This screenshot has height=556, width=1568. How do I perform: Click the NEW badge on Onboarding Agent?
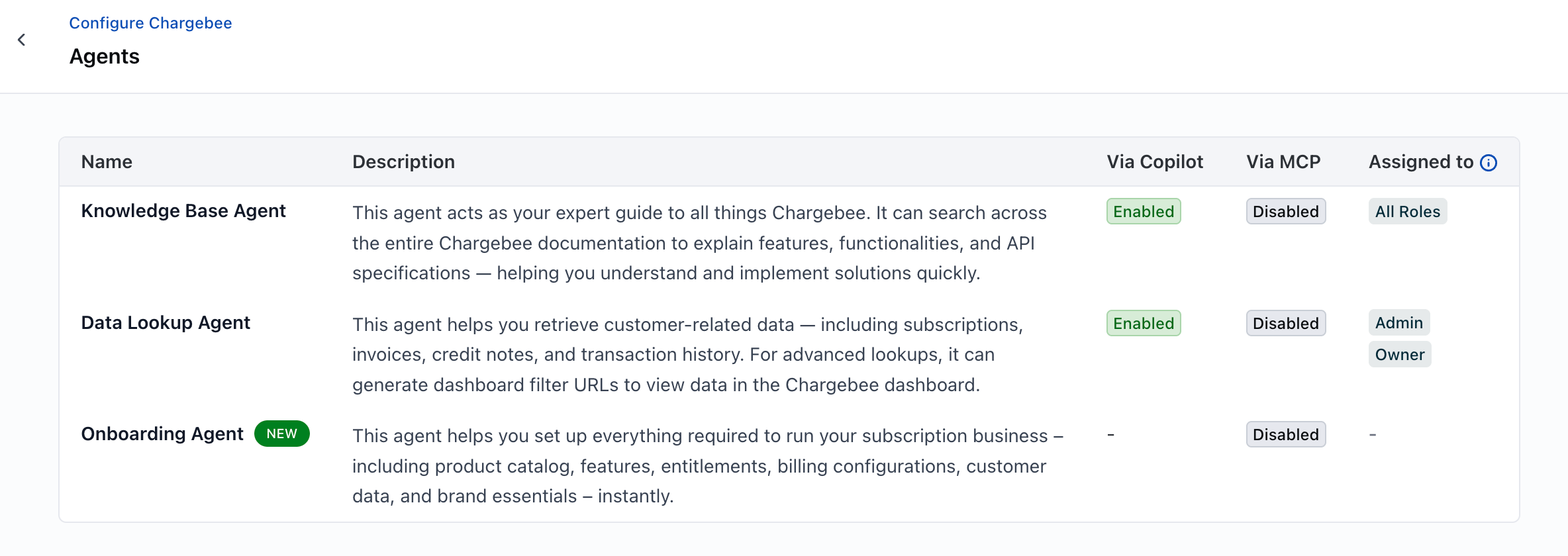(282, 434)
